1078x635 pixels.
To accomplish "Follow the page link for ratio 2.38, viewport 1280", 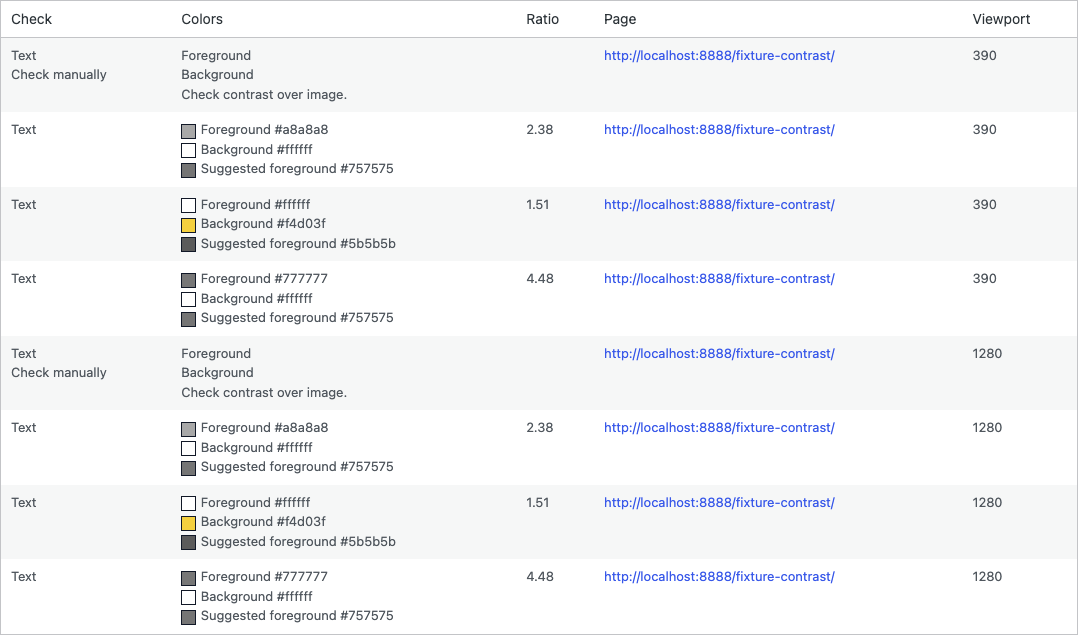I will pos(719,428).
